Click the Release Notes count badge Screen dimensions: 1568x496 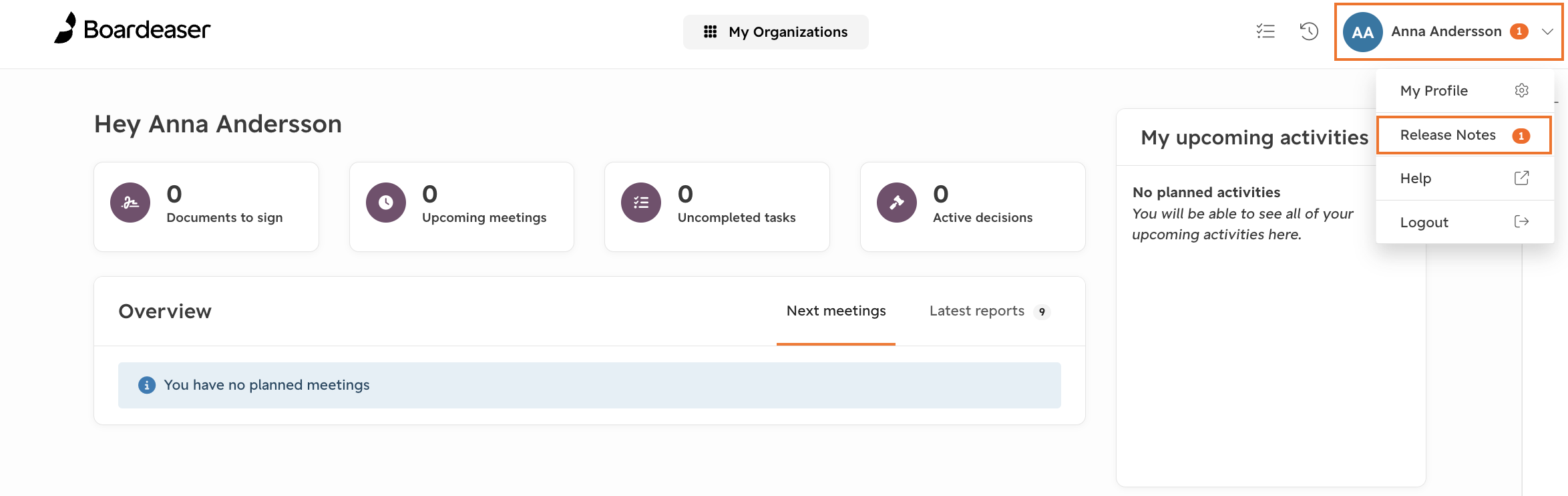click(x=1521, y=136)
